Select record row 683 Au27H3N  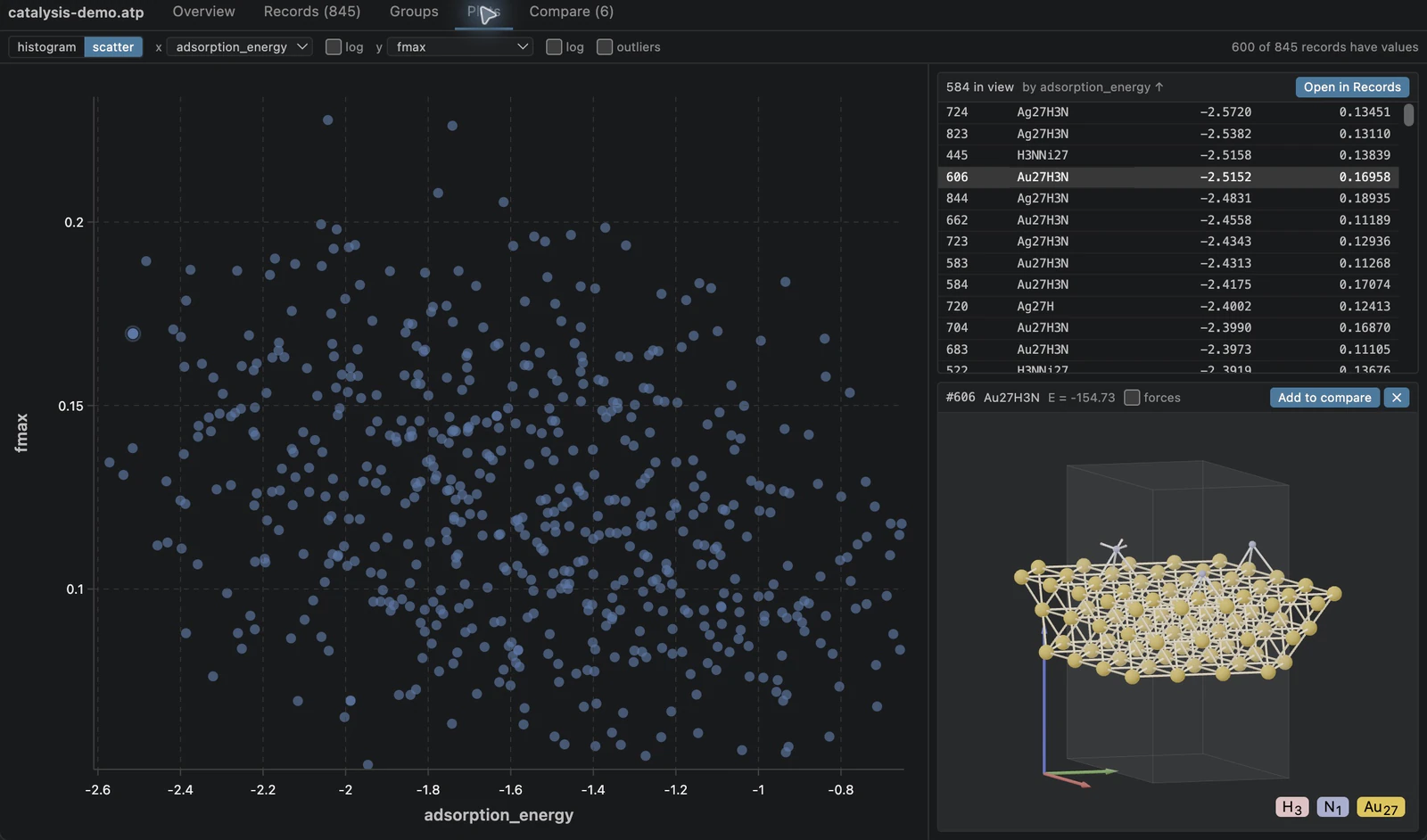(1168, 350)
